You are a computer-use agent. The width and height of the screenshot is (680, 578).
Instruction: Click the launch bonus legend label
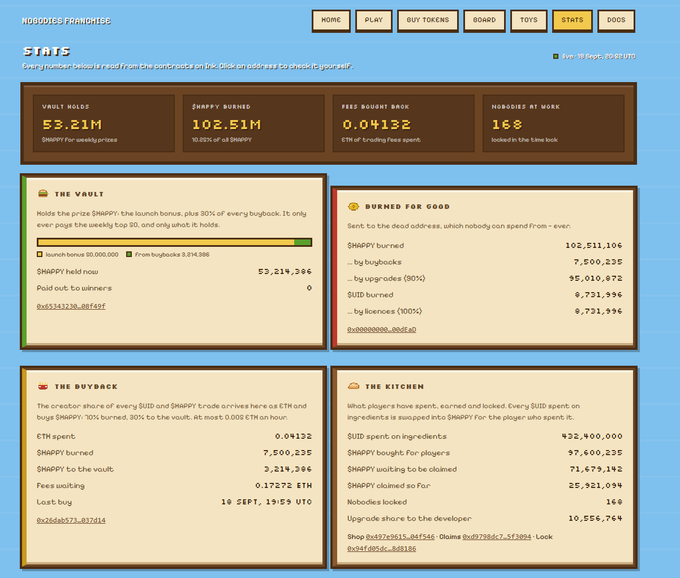point(82,255)
